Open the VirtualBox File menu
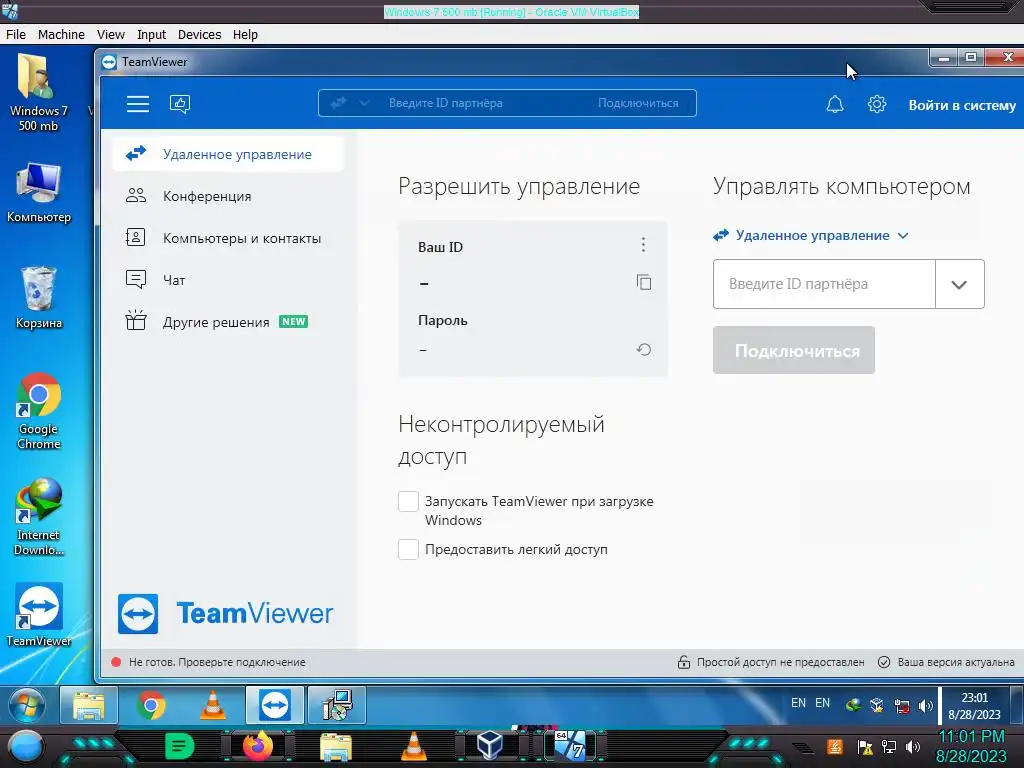Viewport: 1024px width, 768px height. click(x=16, y=35)
